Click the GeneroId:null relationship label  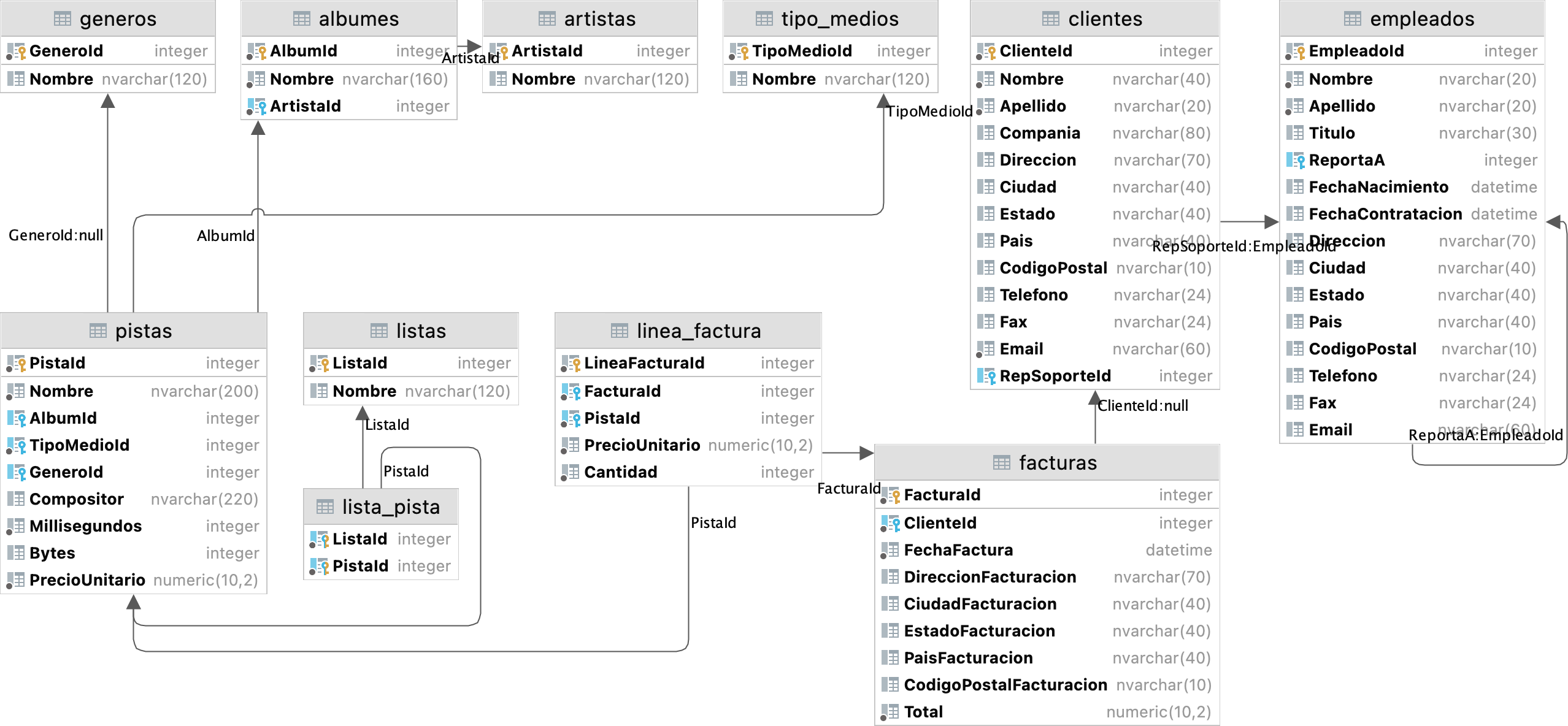(x=56, y=235)
